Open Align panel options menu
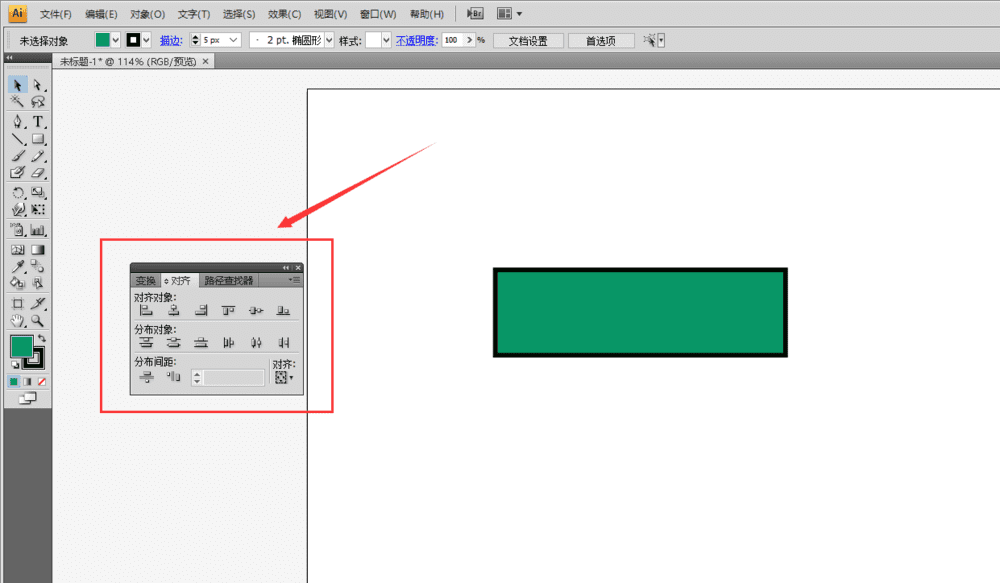 [294, 279]
